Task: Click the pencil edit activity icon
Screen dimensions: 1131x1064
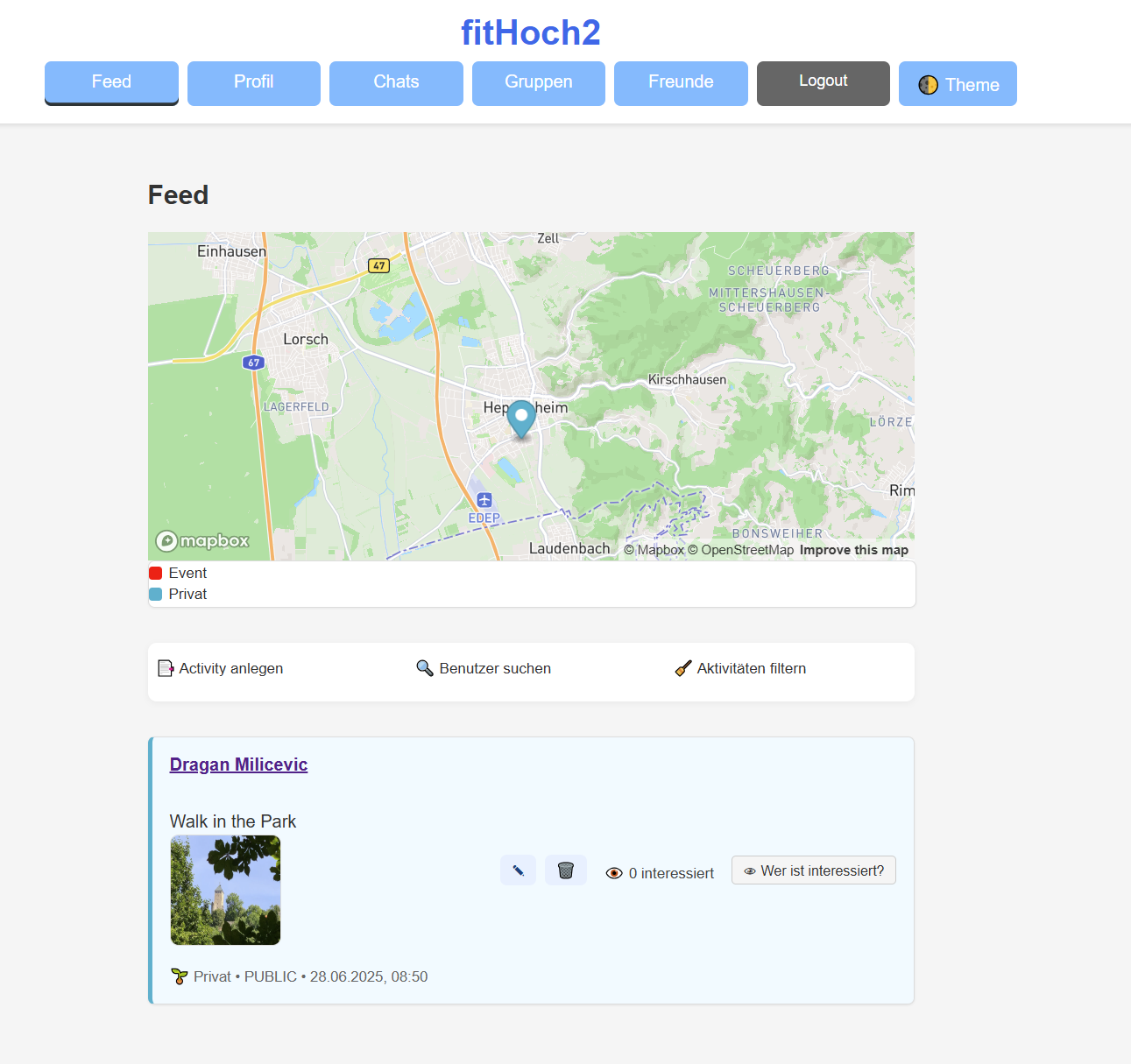Action: [x=518, y=870]
